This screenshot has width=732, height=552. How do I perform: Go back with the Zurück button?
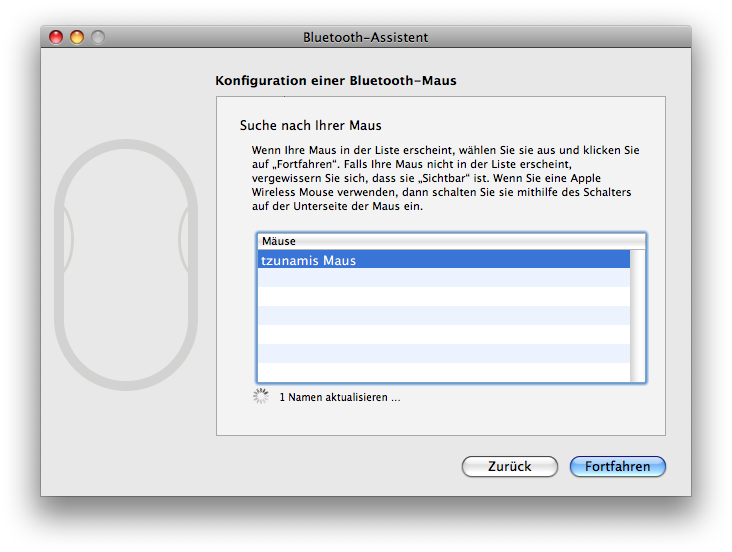click(510, 466)
